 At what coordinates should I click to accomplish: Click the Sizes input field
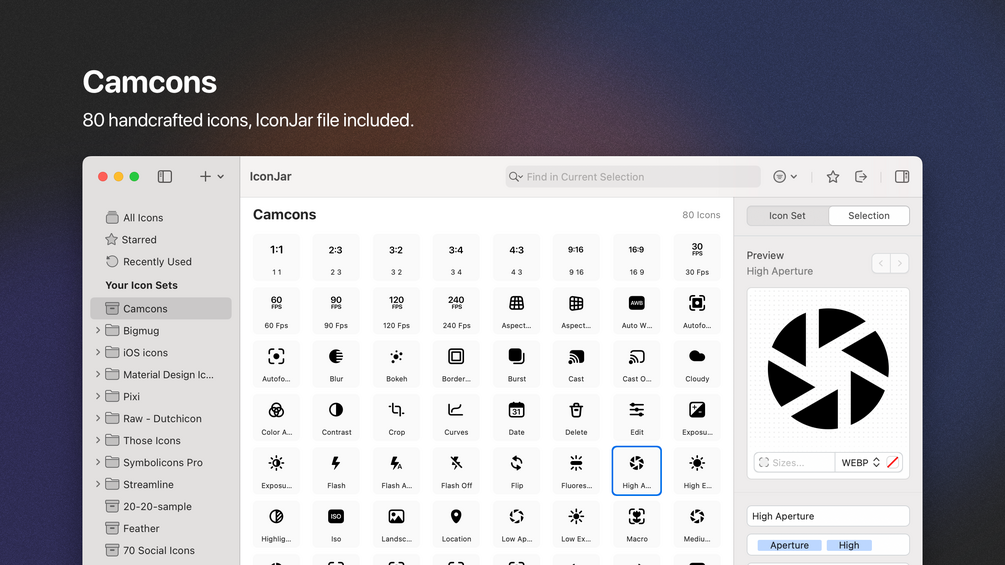pyautogui.click(x=794, y=463)
